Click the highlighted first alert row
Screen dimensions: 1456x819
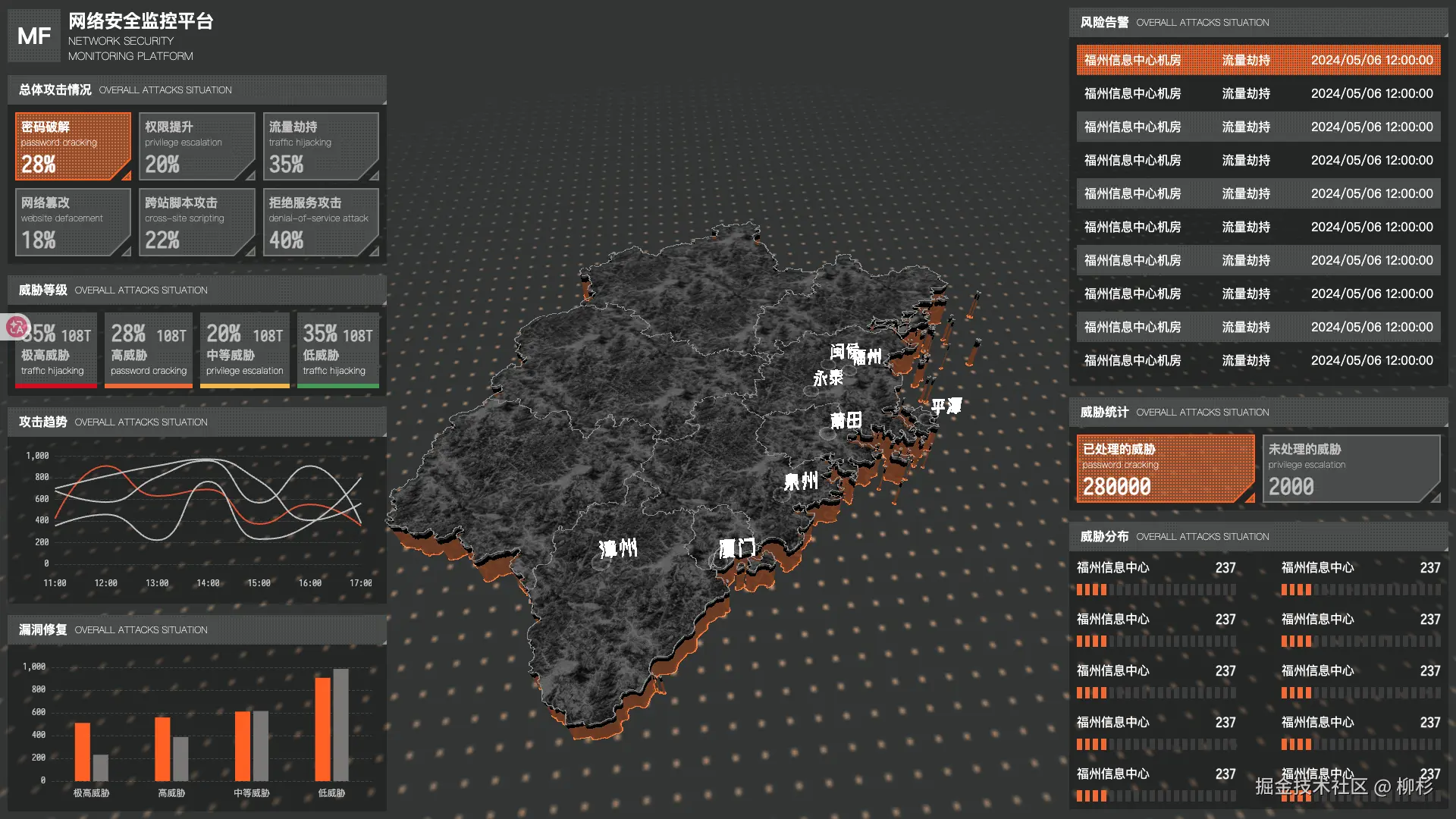tap(1258, 60)
